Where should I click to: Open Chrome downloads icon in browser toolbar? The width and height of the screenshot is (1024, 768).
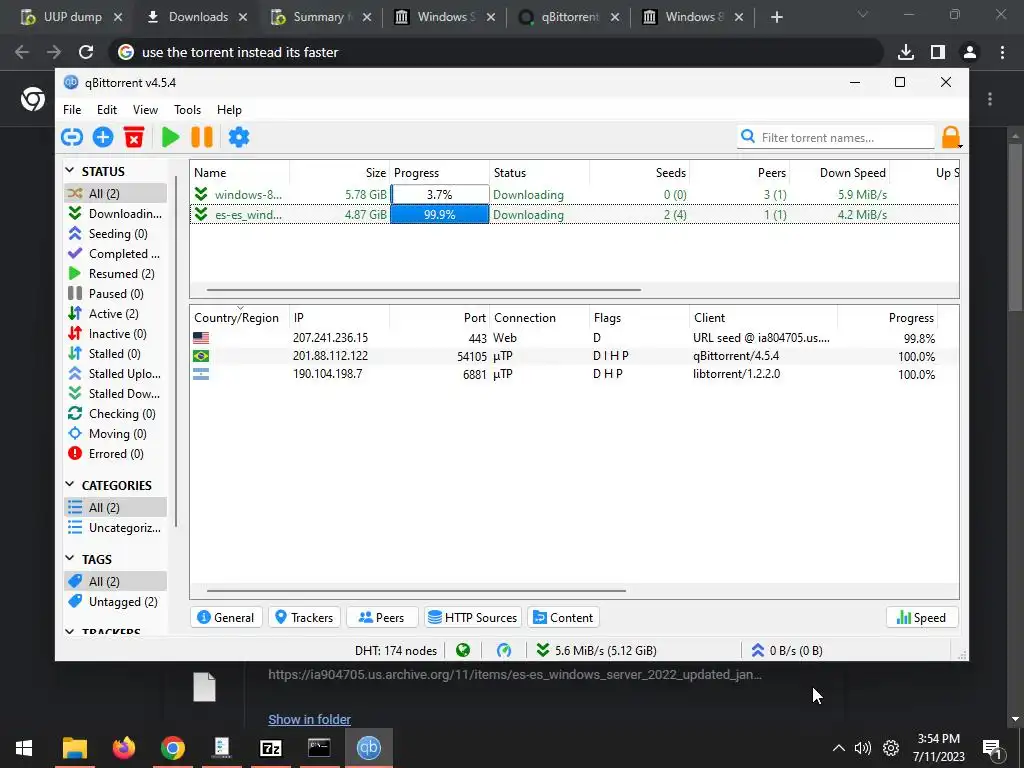tap(905, 52)
